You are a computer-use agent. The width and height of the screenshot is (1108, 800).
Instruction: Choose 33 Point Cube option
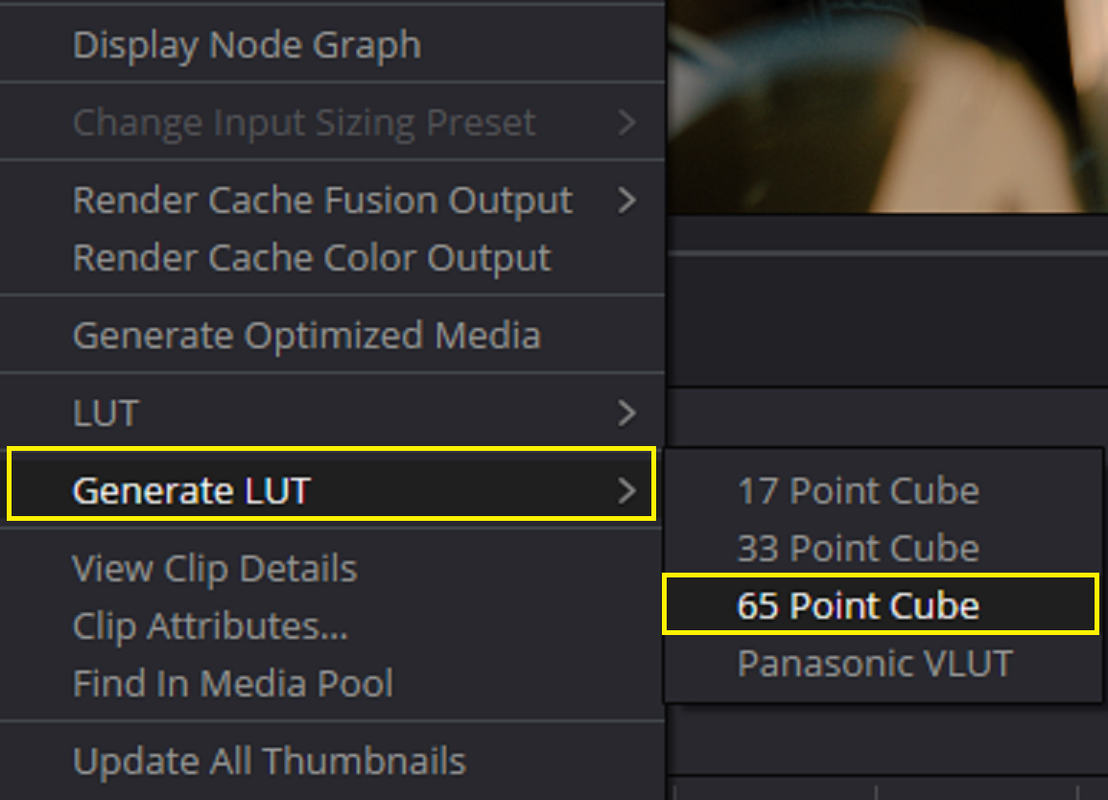pos(882,548)
